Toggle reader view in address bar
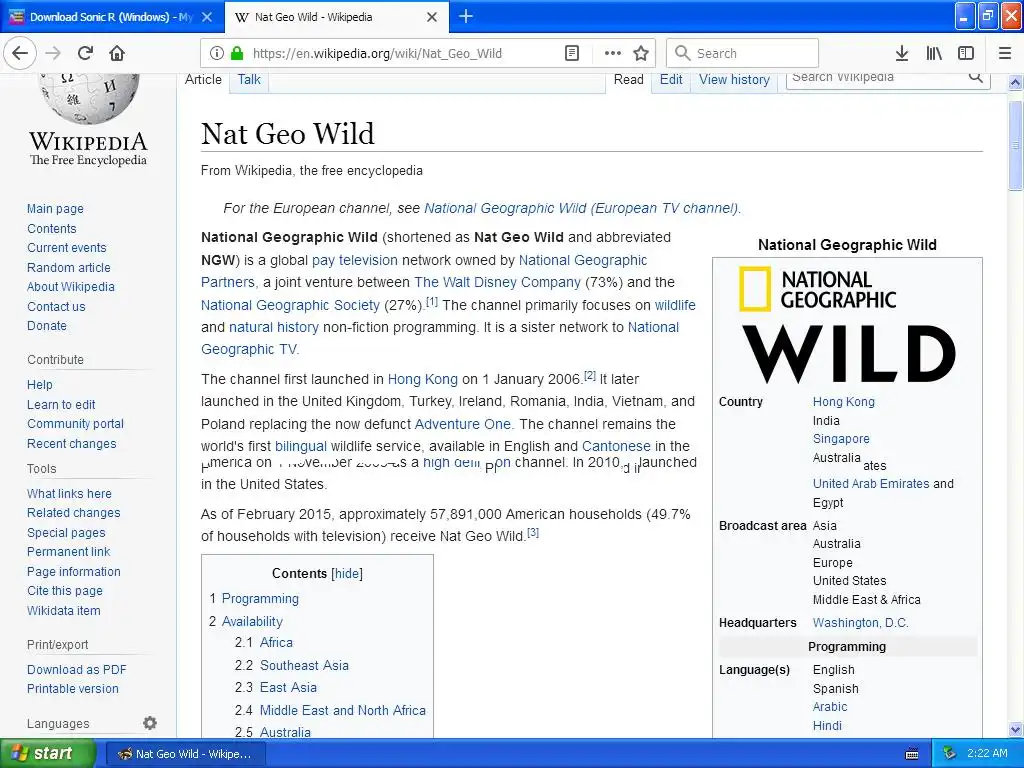The width and height of the screenshot is (1024, 768). (x=571, y=54)
